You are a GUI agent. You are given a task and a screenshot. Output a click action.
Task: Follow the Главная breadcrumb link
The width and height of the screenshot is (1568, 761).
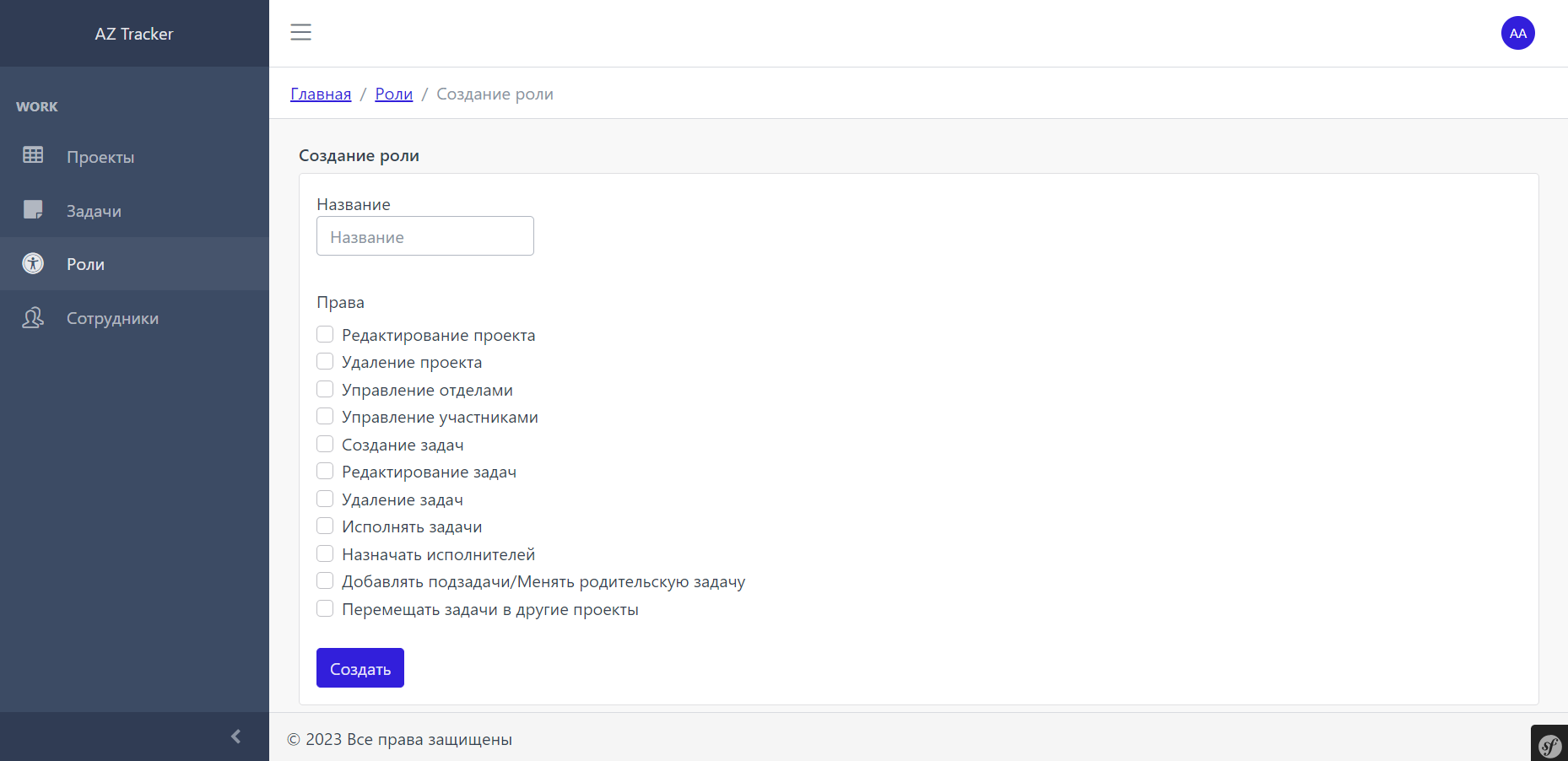[320, 94]
